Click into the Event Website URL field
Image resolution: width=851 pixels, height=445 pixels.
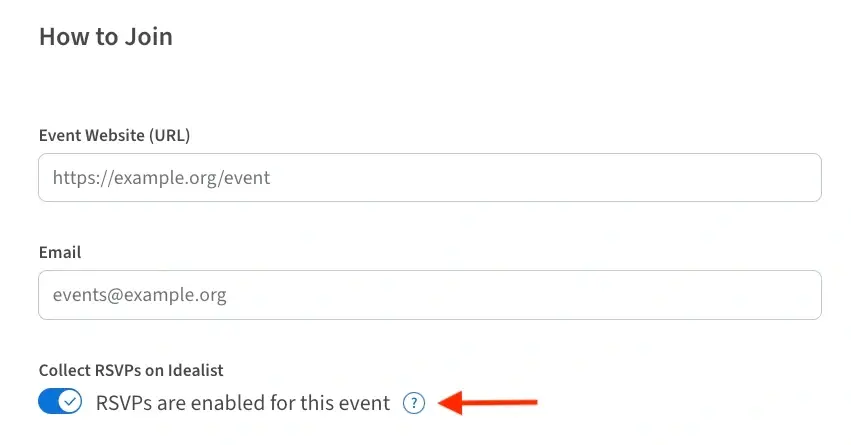[x=430, y=178]
